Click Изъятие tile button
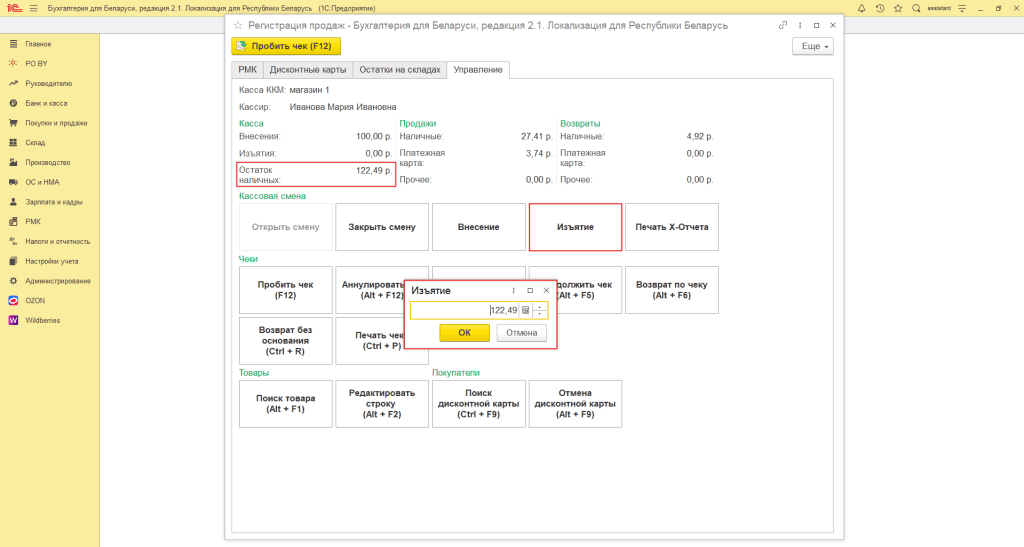The image size is (1024, 547). click(x=575, y=227)
